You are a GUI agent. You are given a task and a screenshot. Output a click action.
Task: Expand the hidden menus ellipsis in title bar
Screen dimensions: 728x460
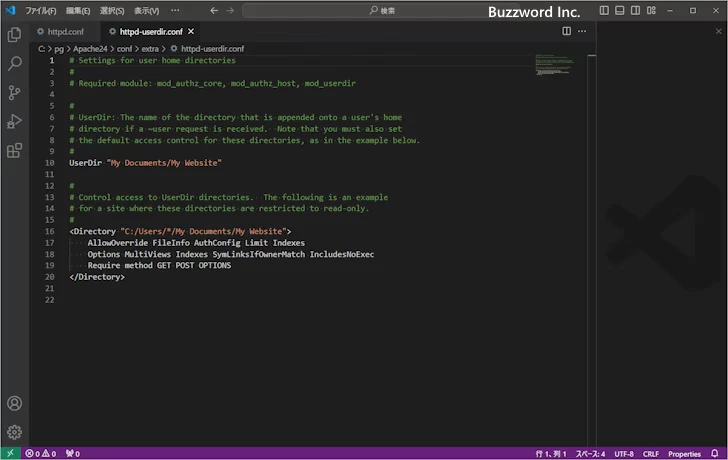[176, 10]
